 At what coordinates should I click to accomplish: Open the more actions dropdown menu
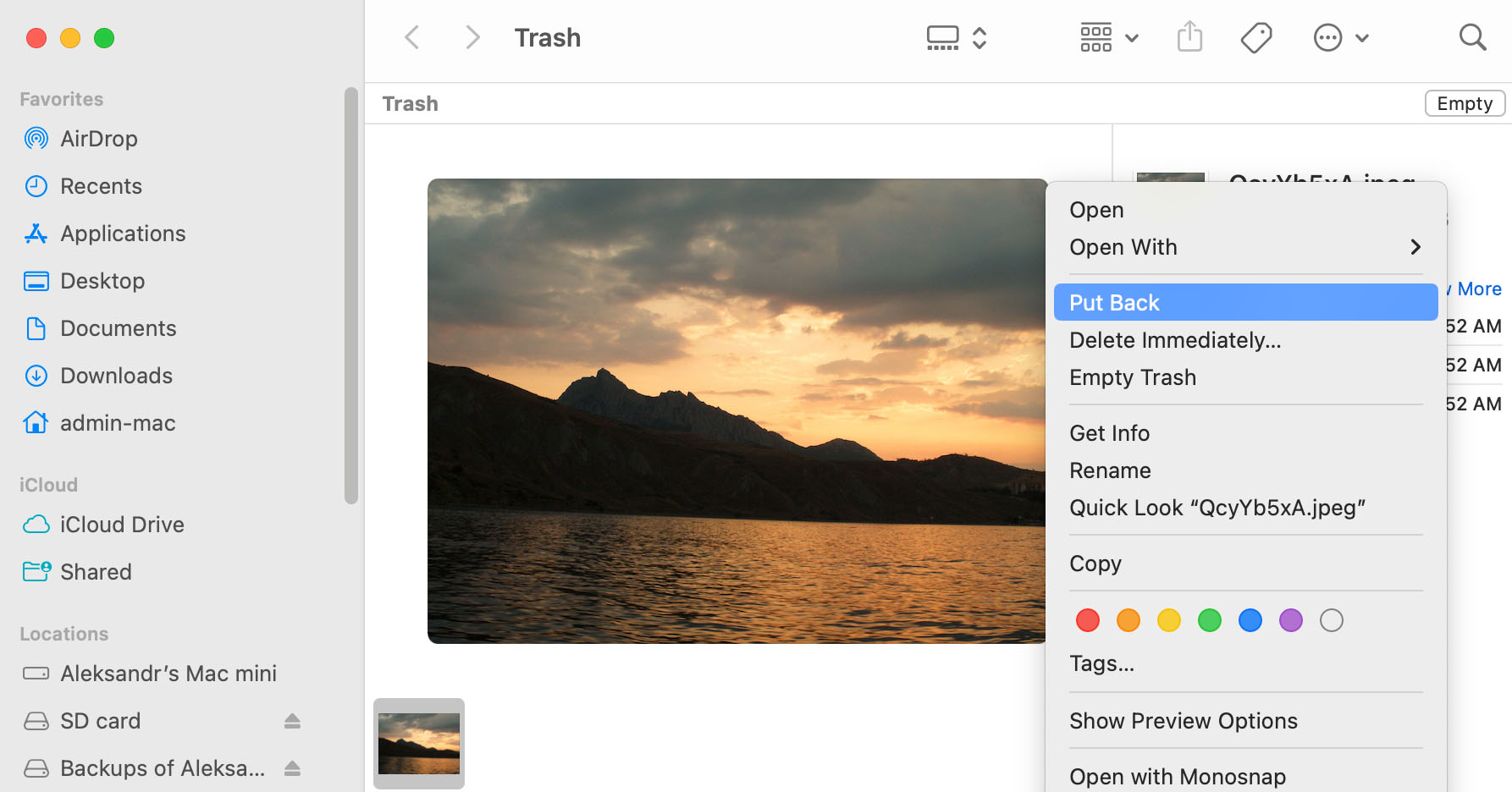pos(1340,37)
